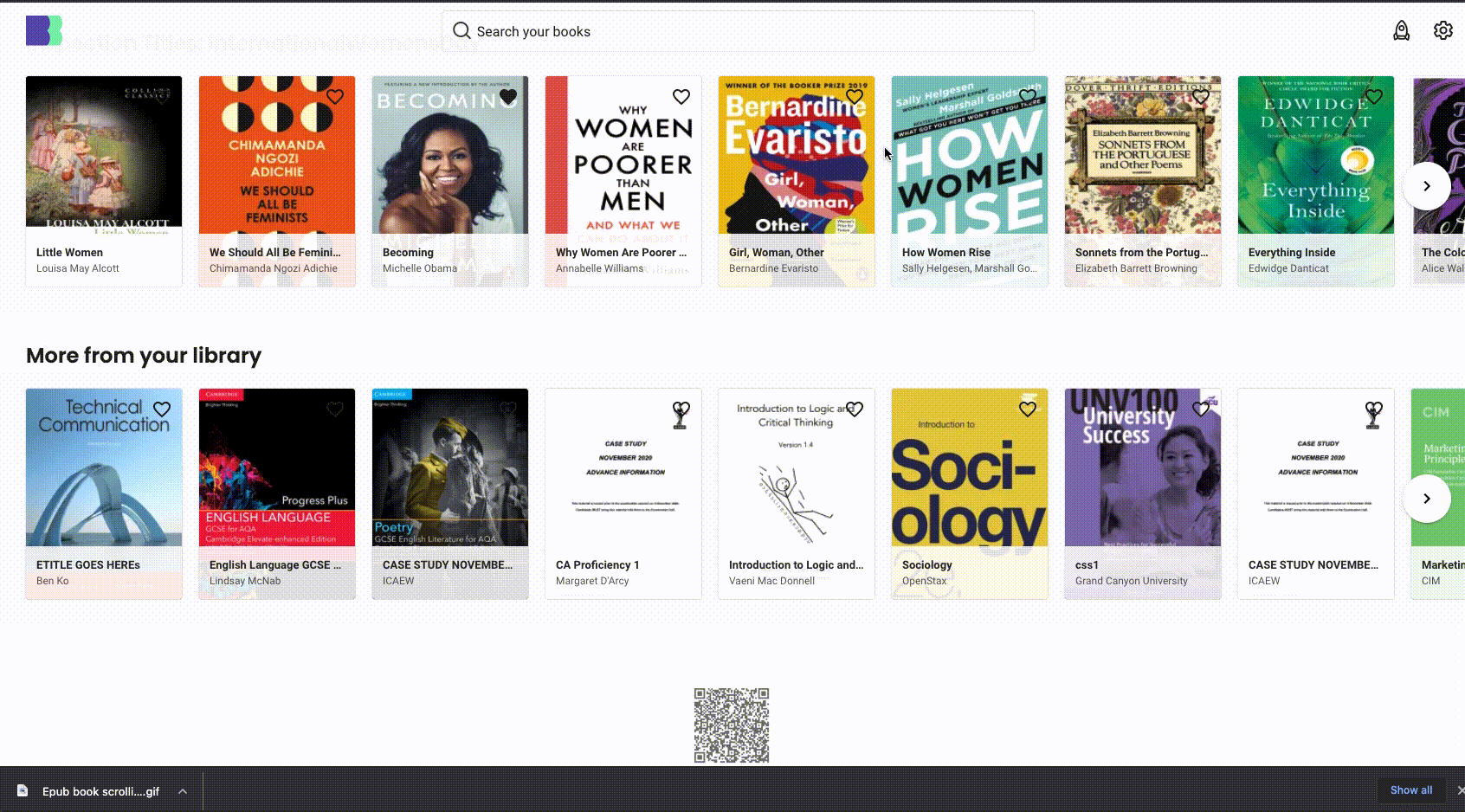The width and height of the screenshot is (1465, 812).
Task: Favorite Why Women Are Poorer Than Men
Action: (x=681, y=97)
